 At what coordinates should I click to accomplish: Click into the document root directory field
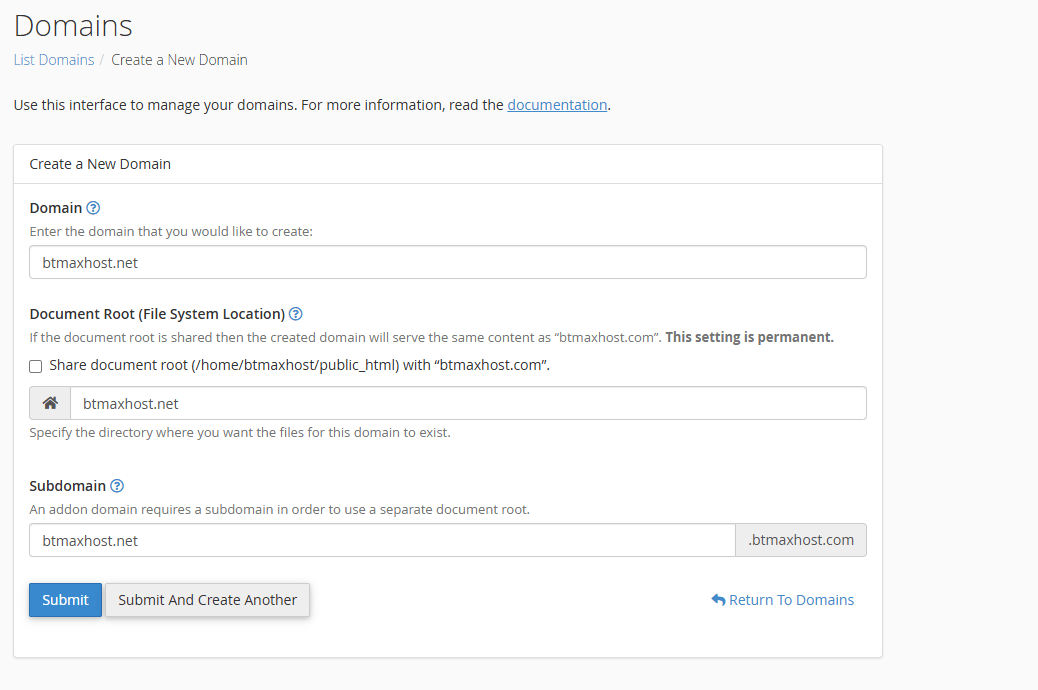[467, 404]
